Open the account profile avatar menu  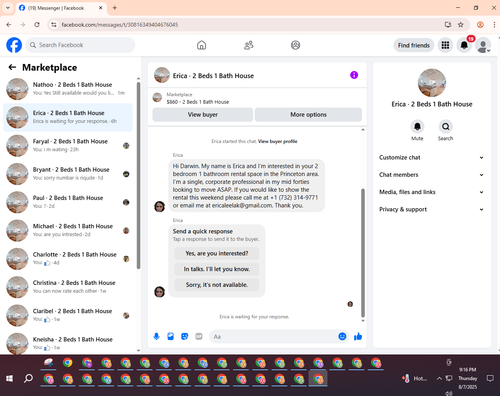click(483, 45)
